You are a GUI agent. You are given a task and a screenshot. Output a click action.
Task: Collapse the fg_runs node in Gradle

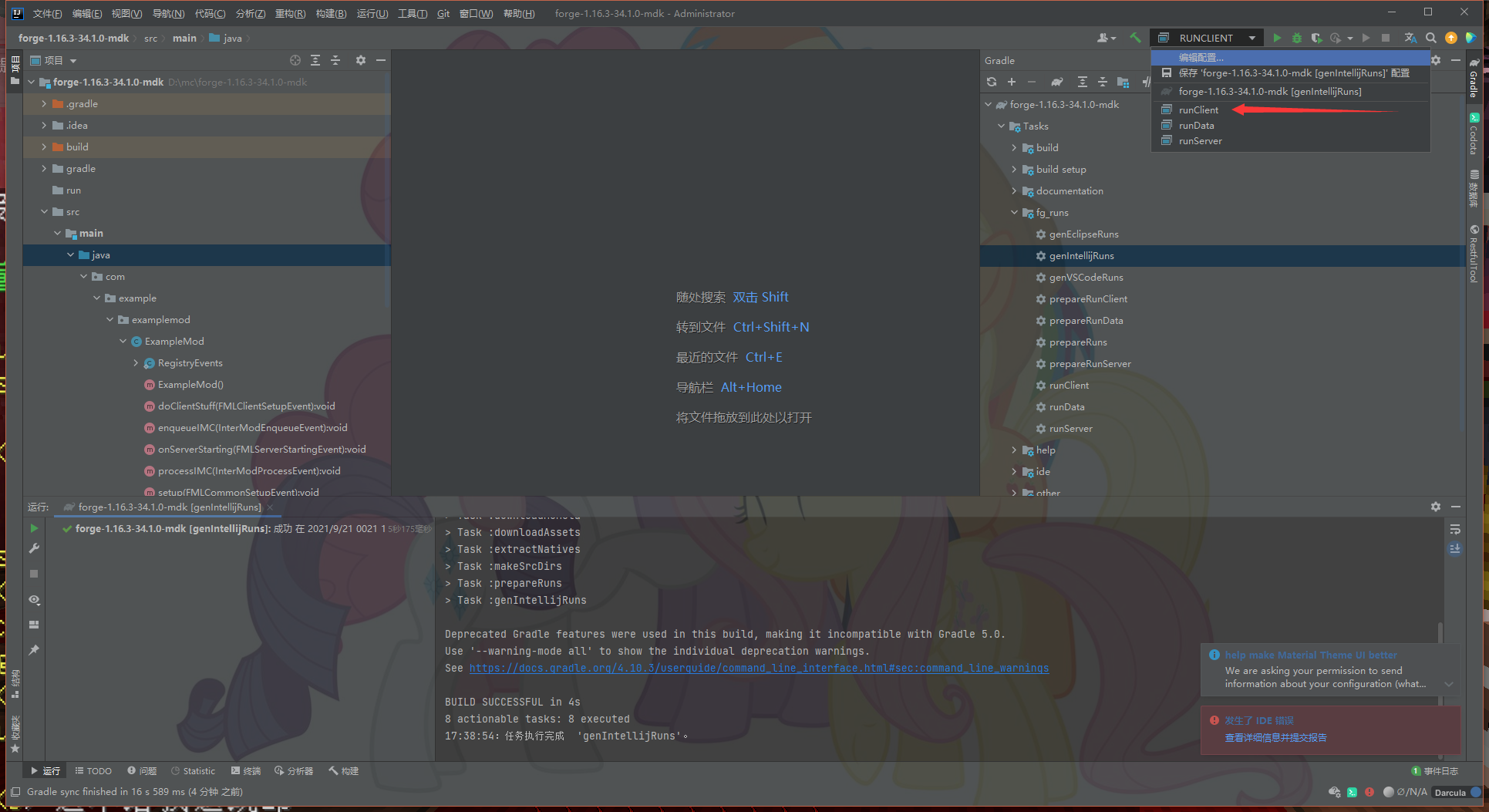coord(1014,213)
